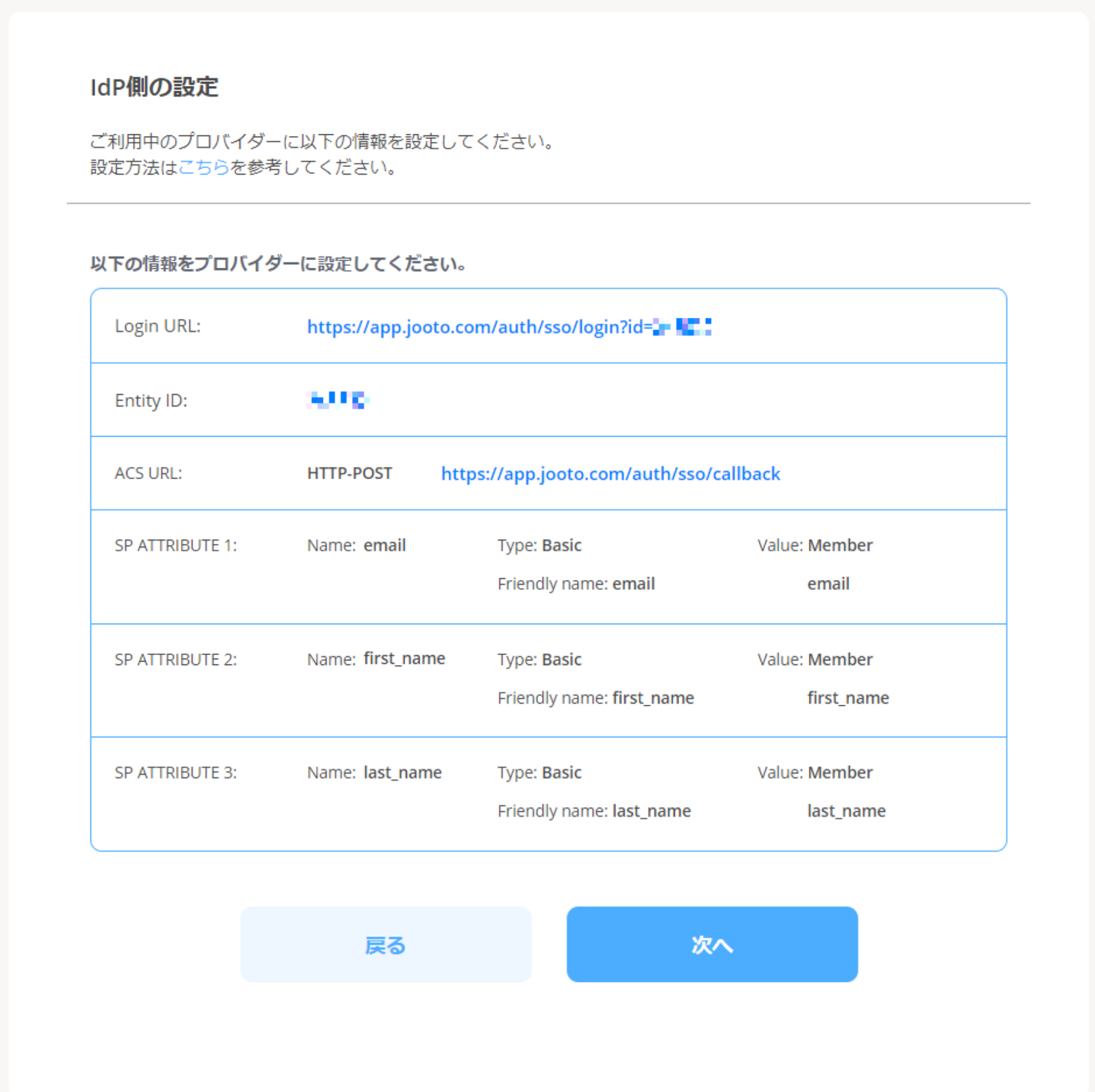The image size is (1095, 1092).
Task: Open the こちら setup instructions link
Action: tap(204, 167)
